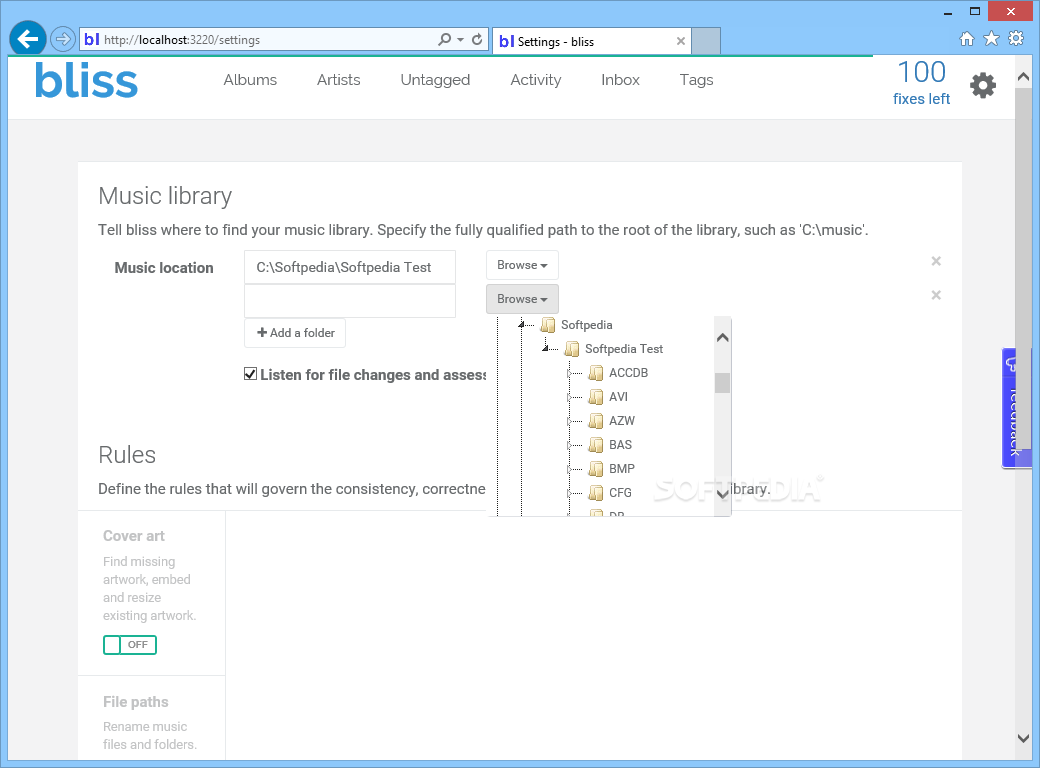Select the AVI folder label
The image size is (1040, 768).
pyautogui.click(x=618, y=397)
